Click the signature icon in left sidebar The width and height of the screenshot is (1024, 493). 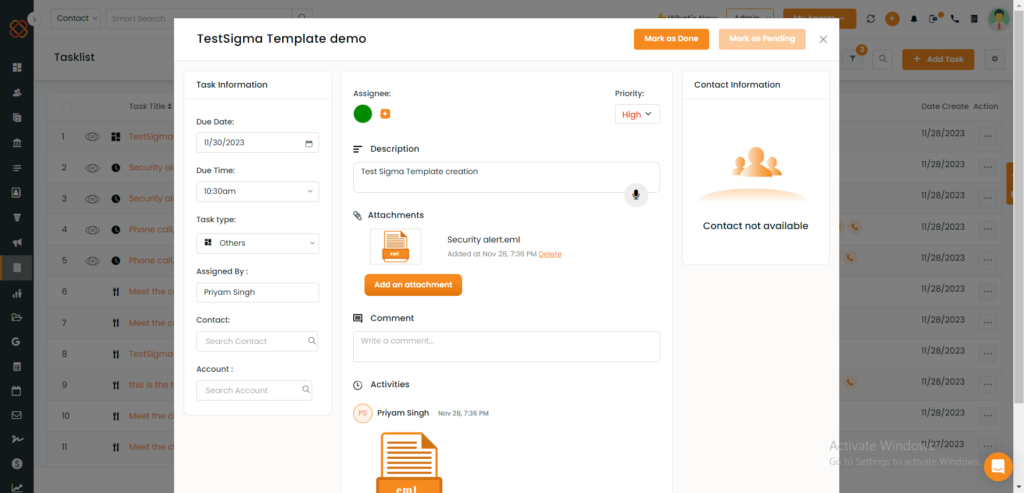coord(17,439)
